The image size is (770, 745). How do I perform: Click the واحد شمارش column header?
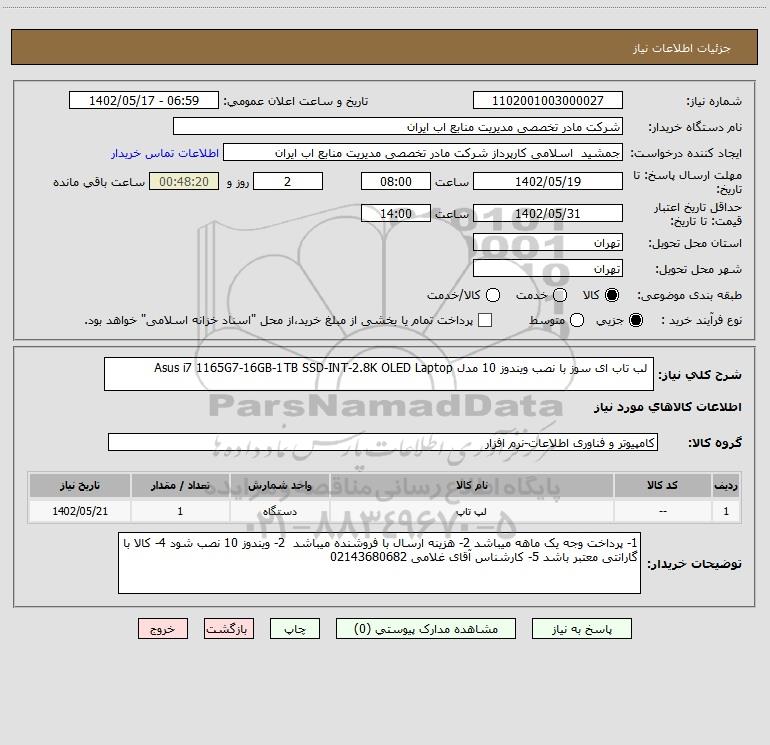coord(279,485)
